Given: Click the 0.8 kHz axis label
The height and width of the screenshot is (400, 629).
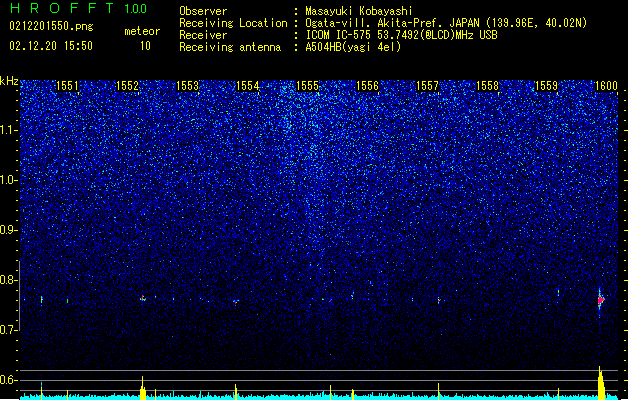Looking at the screenshot, I should [9, 280].
